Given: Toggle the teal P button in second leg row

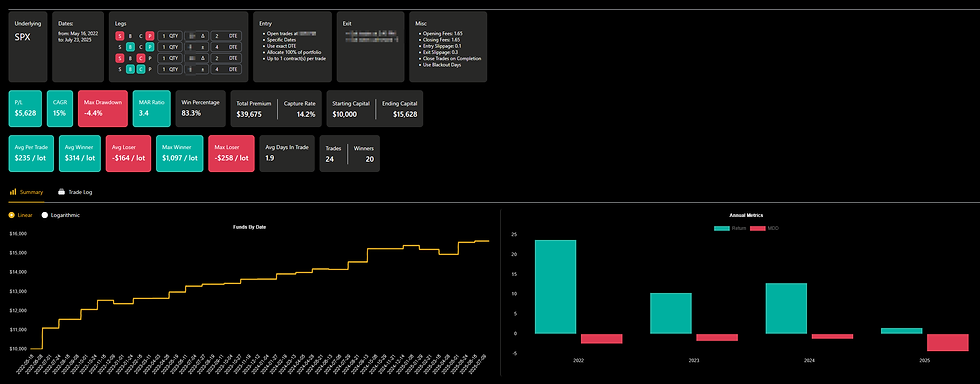Looking at the screenshot, I should click(150, 47).
